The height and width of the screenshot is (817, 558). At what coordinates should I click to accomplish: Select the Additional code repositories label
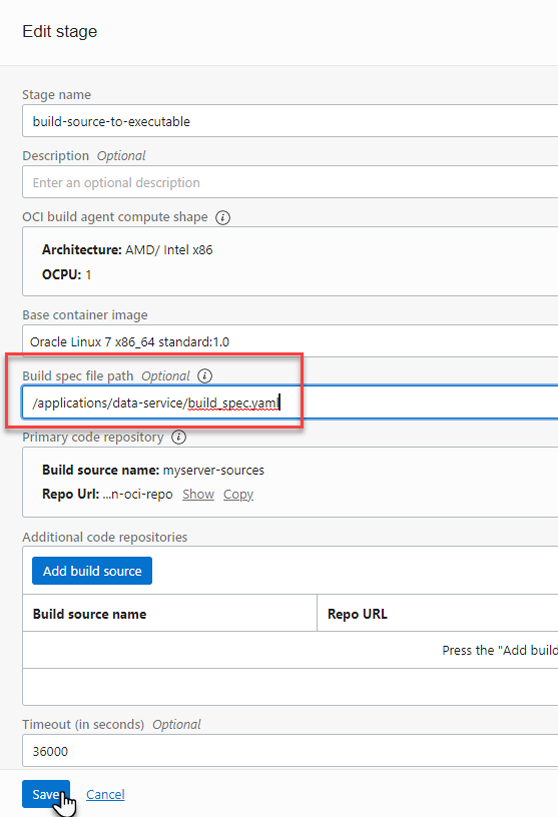pos(105,537)
